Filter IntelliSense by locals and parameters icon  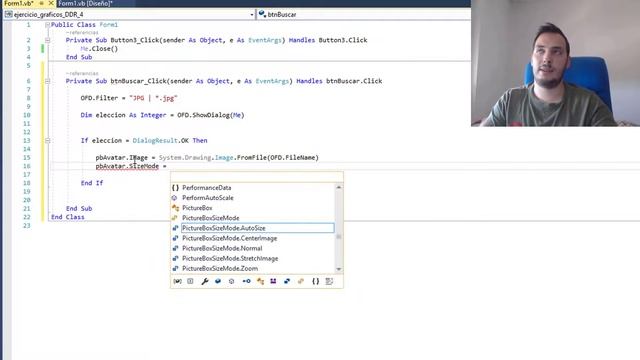[177, 281]
